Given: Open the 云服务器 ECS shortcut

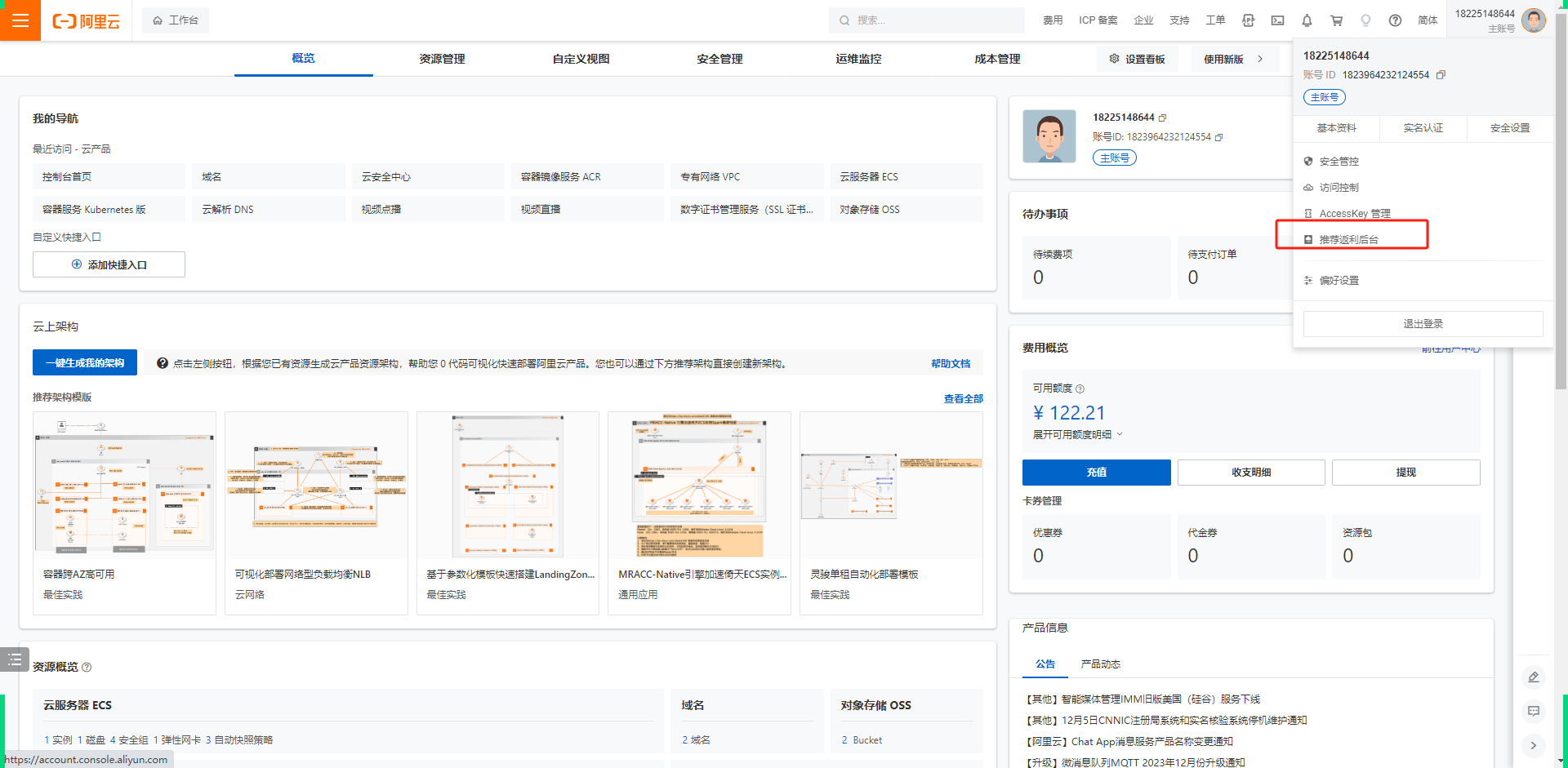Looking at the screenshot, I should click(x=906, y=176).
